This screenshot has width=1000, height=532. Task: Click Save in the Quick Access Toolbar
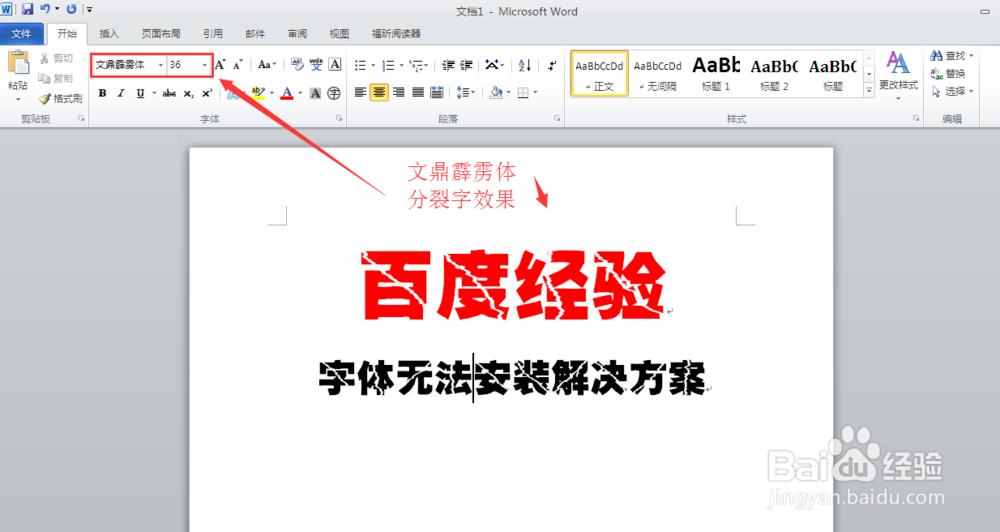[27, 10]
